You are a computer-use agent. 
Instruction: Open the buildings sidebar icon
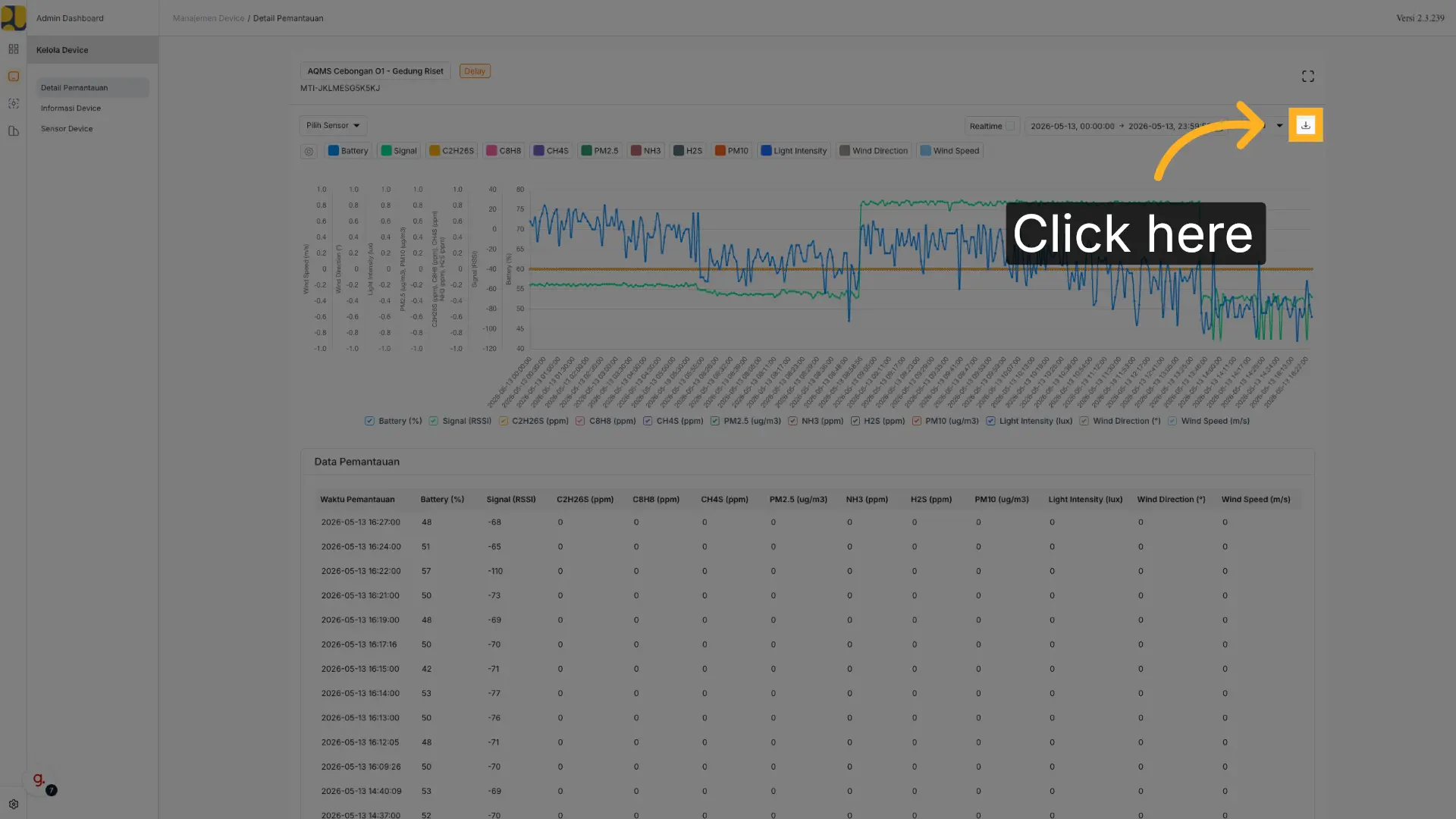coord(14,131)
